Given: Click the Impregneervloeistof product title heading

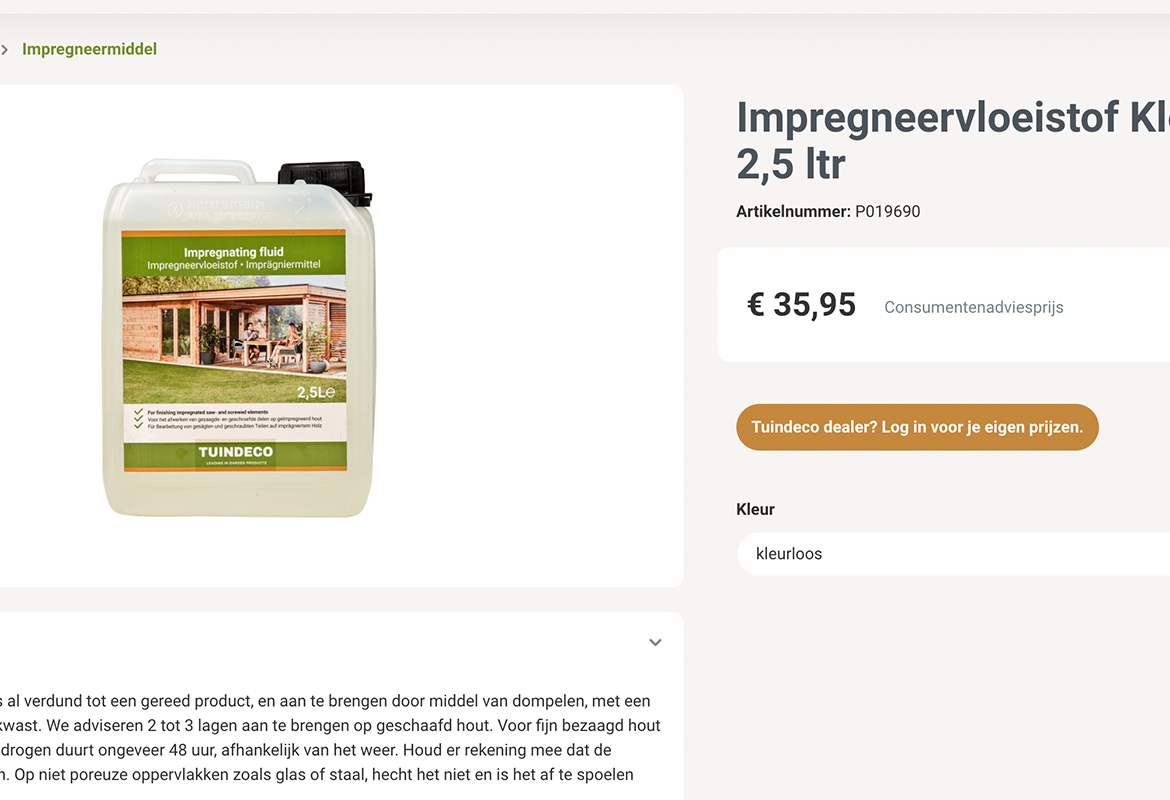Looking at the screenshot, I should pos(953,140).
